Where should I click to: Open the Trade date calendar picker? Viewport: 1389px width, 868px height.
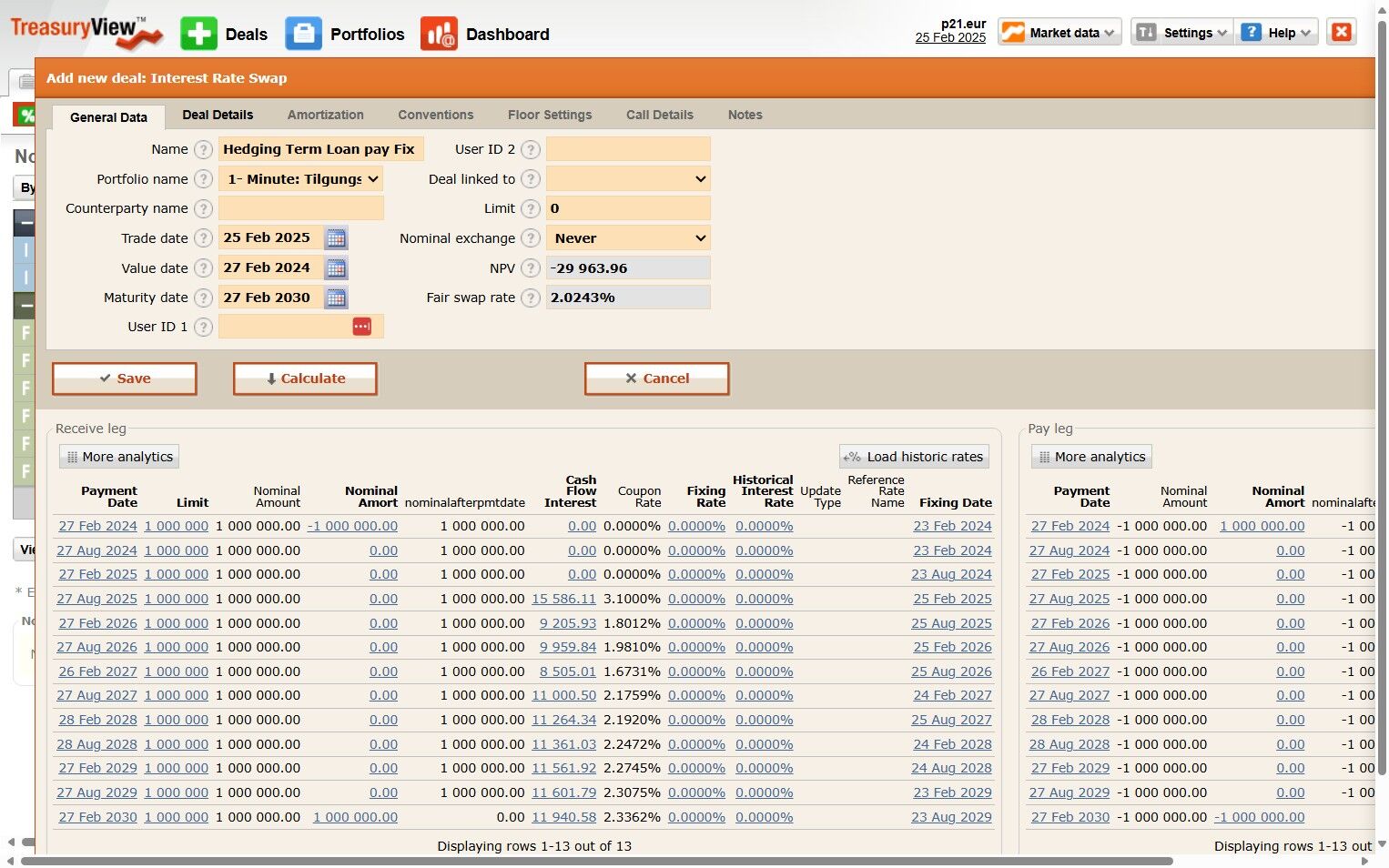point(336,238)
